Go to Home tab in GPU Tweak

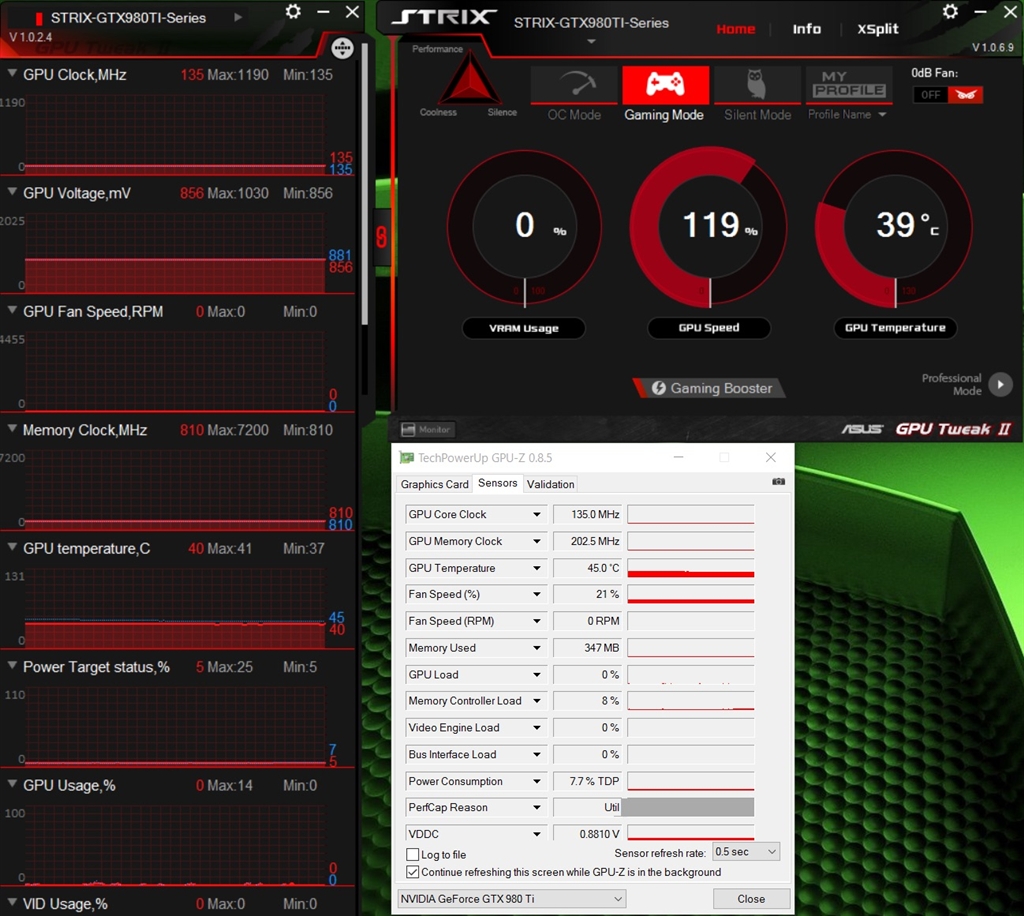(x=735, y=29)
